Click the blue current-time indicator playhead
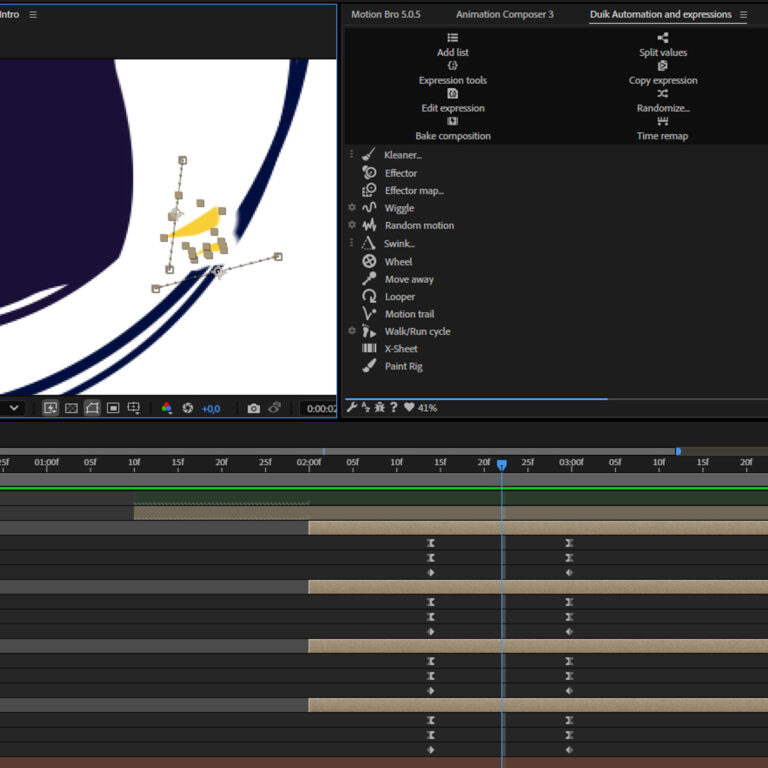Image resolution: width=768 pixels, height=768 pixels. (502, 465)
